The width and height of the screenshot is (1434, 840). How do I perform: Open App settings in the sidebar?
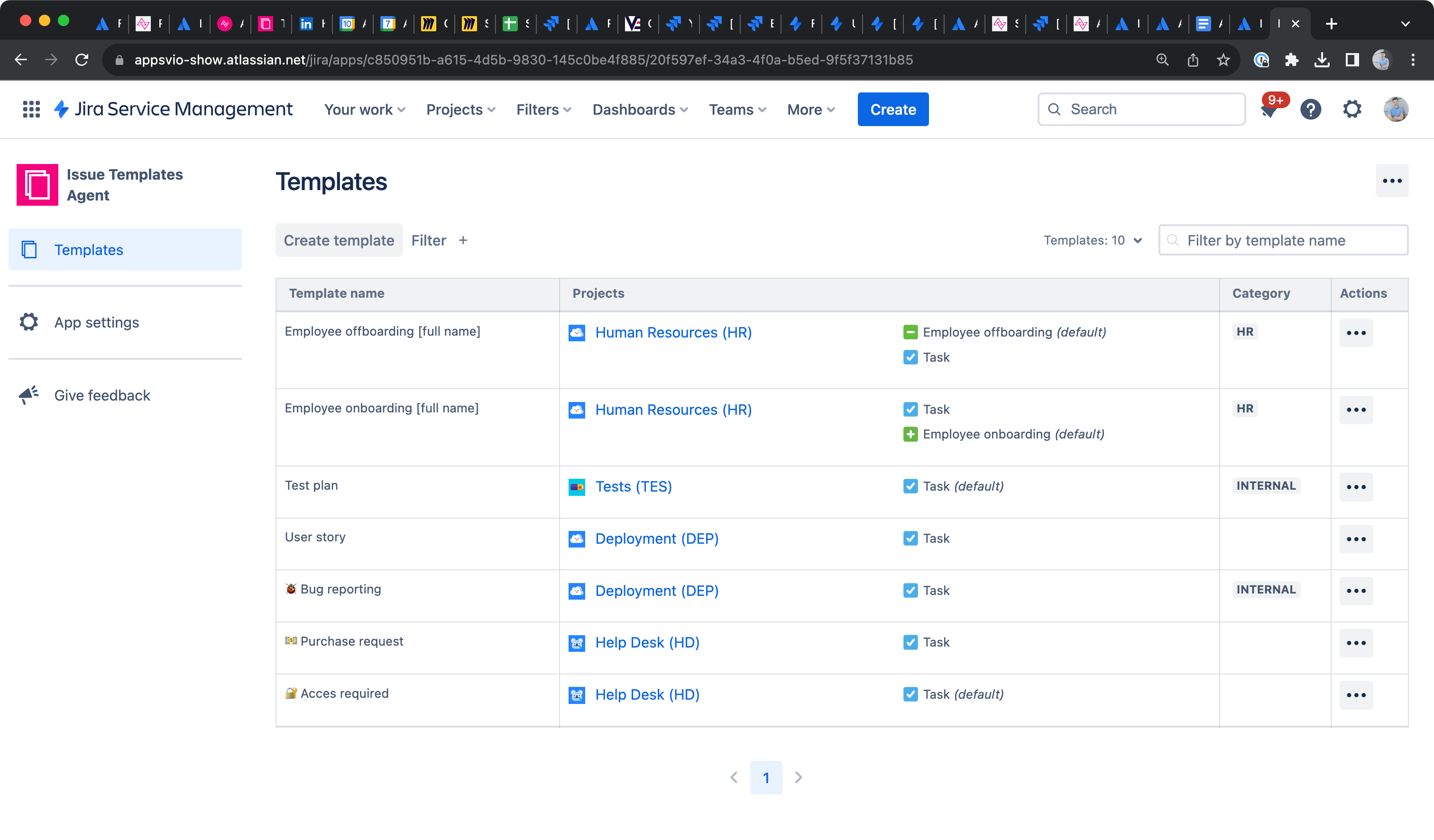coord(97,322)
